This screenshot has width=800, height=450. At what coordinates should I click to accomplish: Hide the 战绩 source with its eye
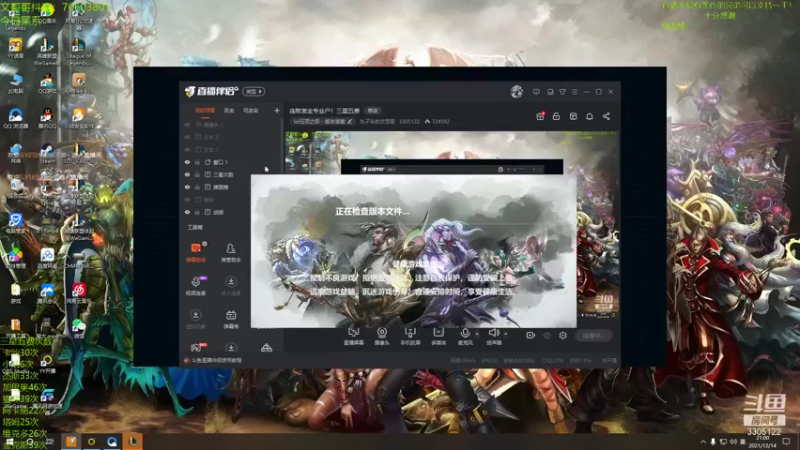tap(187, 212)
